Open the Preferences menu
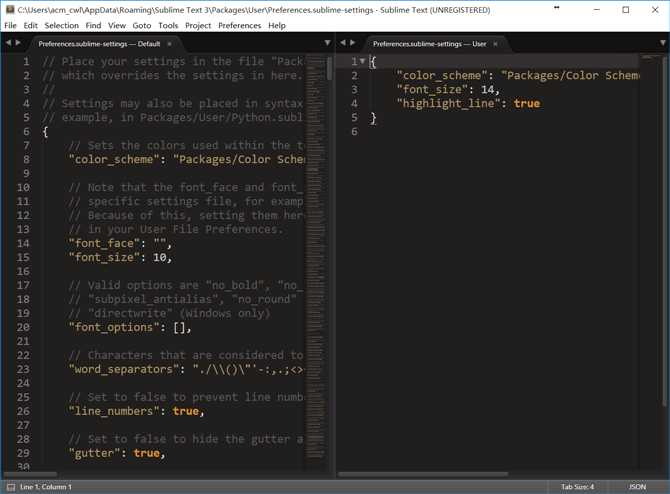Image resolution: width=670 pixels, height=494 pixels. 239,26
